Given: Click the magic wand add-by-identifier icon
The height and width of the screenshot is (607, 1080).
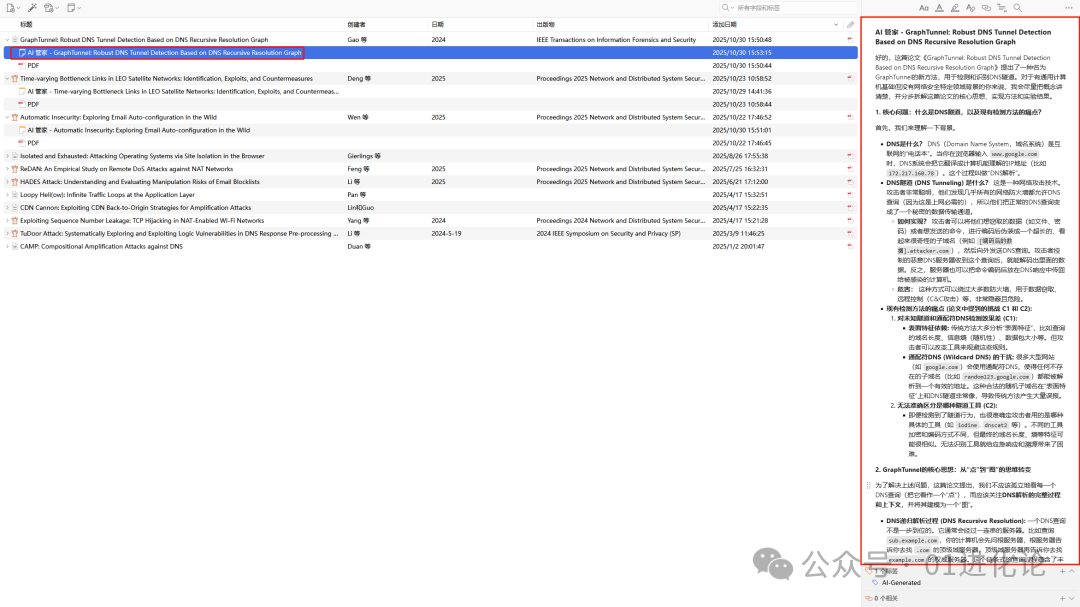Looking at the screenshot, I should (32, 8).
